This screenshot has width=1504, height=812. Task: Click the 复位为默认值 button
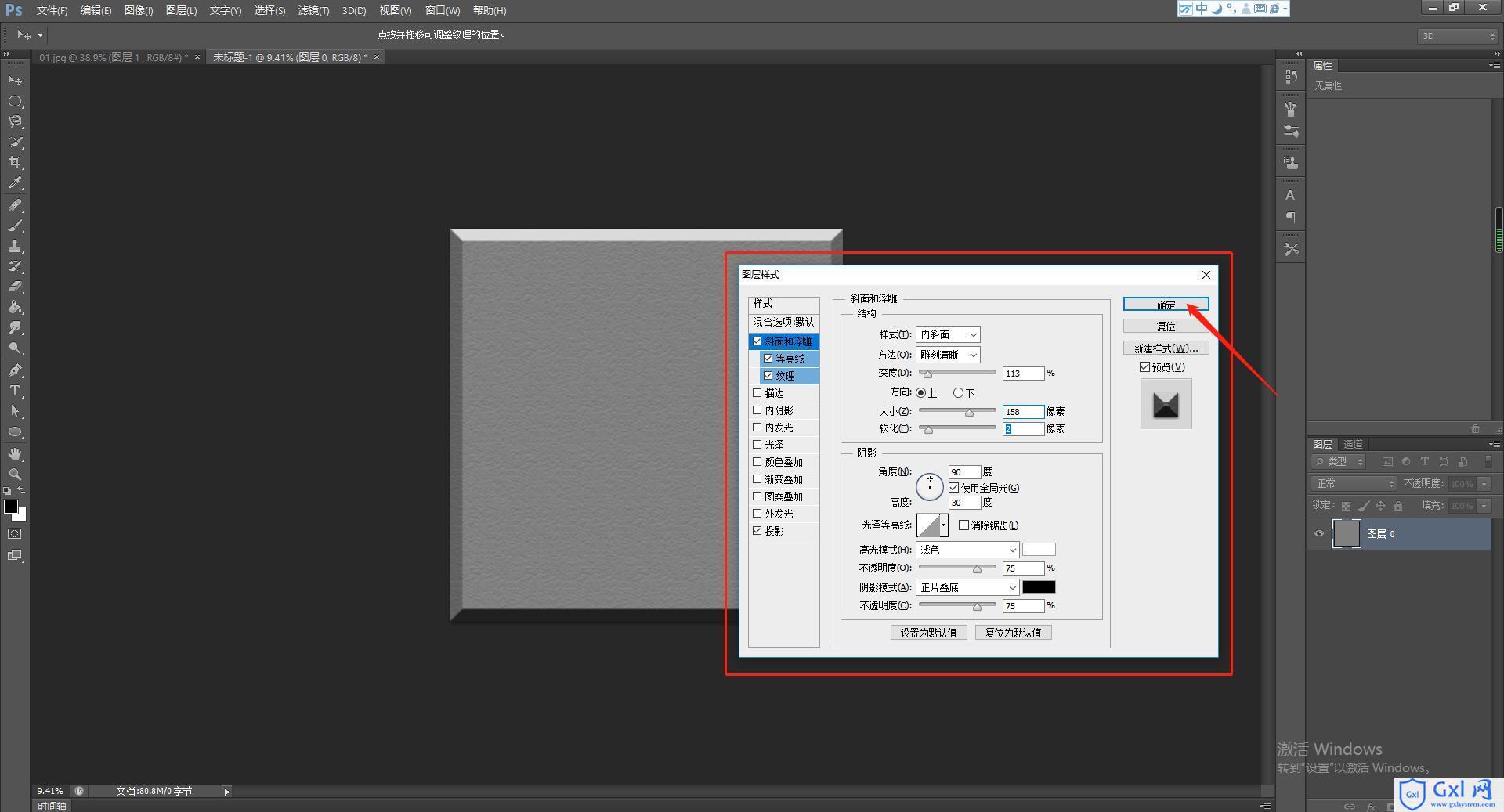(x=1013, y=633)
